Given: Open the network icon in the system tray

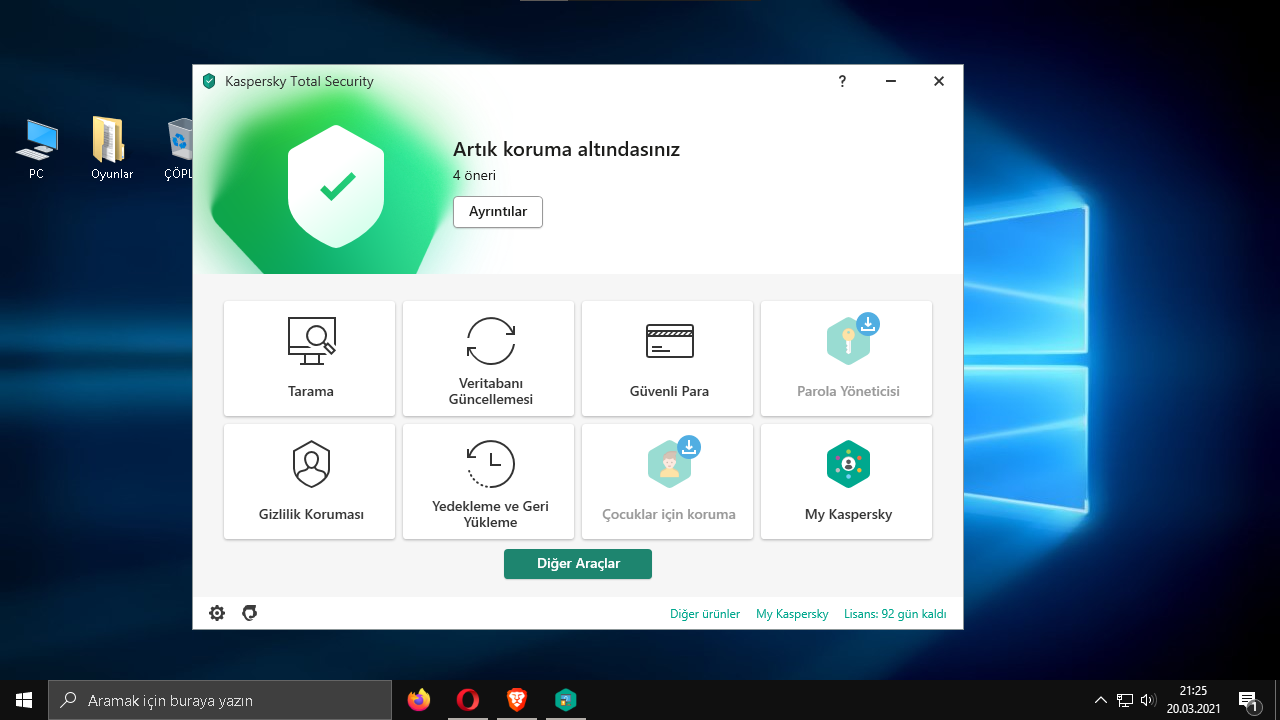Looking at the screenshot, I should [x=1125, y=700].
